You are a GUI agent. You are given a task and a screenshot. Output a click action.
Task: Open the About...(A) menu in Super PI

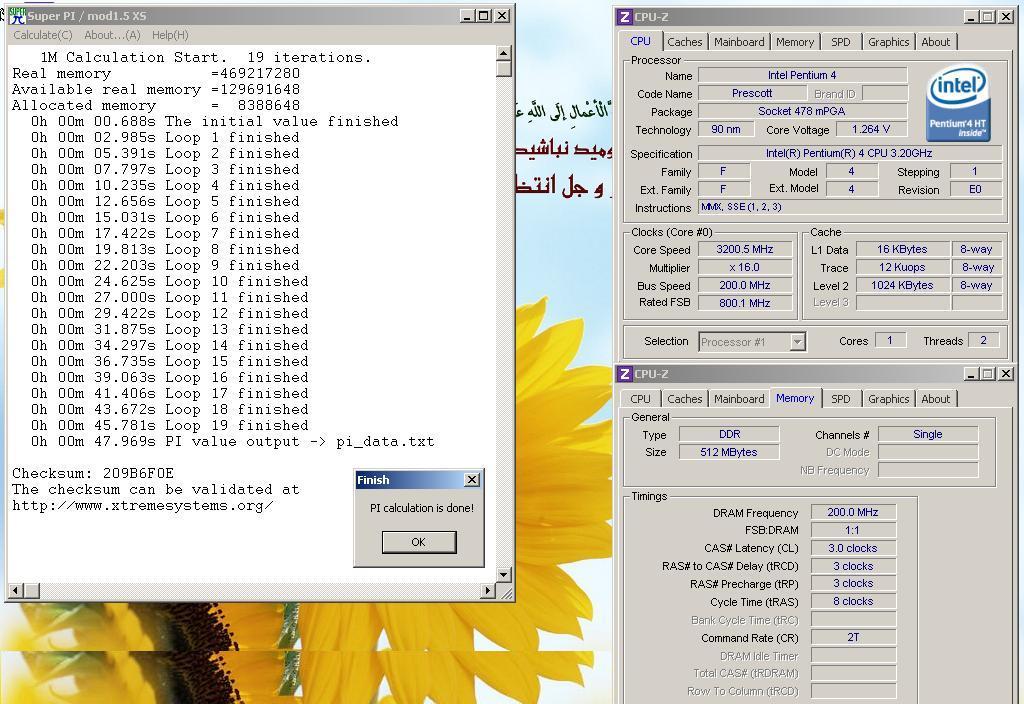tap(112, 35)
